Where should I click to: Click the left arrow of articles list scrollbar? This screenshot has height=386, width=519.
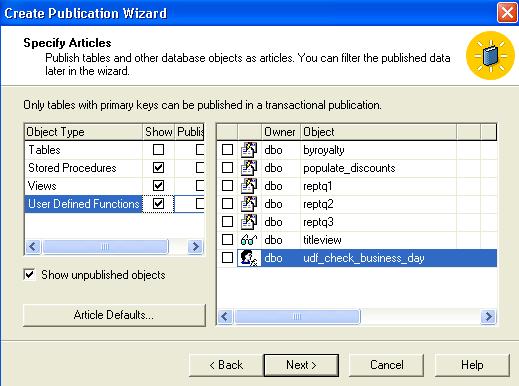pyautogui.click(x=225, y=316)
